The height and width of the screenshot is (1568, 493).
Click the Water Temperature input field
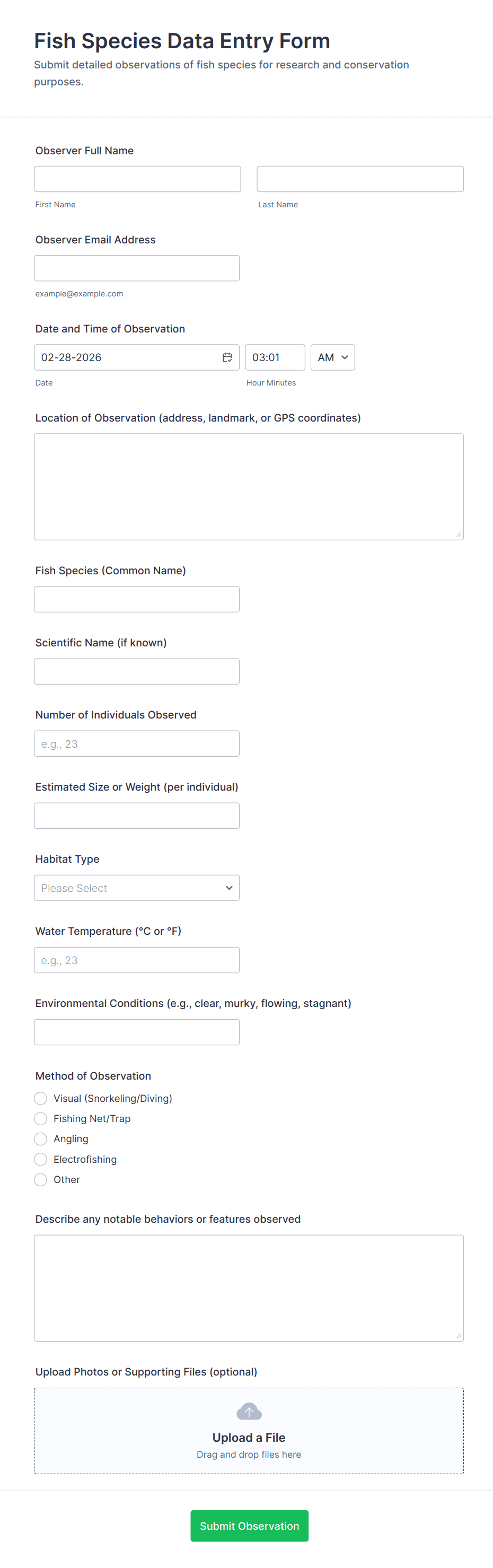click(137, 960)
